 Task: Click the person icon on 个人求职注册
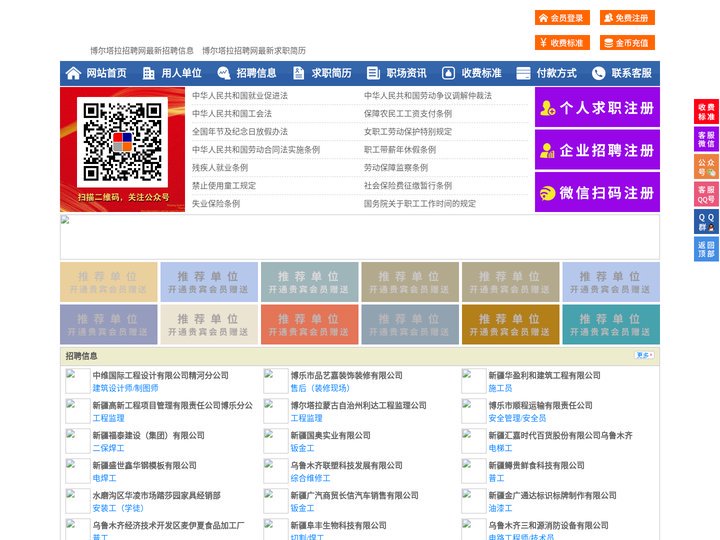547,108
